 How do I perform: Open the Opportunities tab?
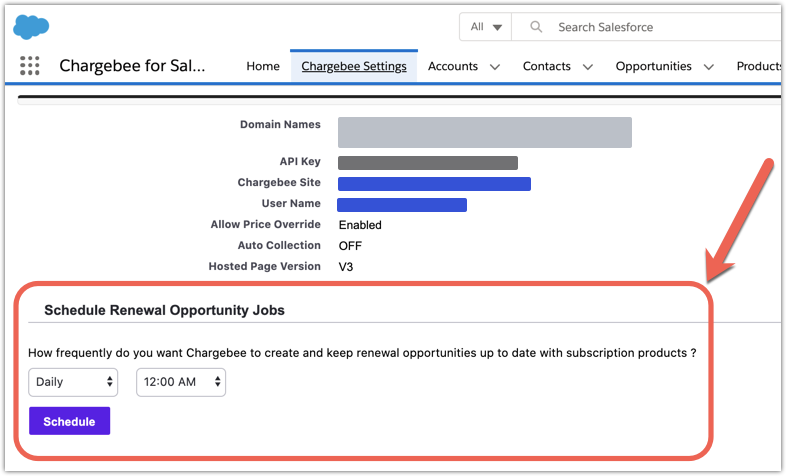(653, 66)
